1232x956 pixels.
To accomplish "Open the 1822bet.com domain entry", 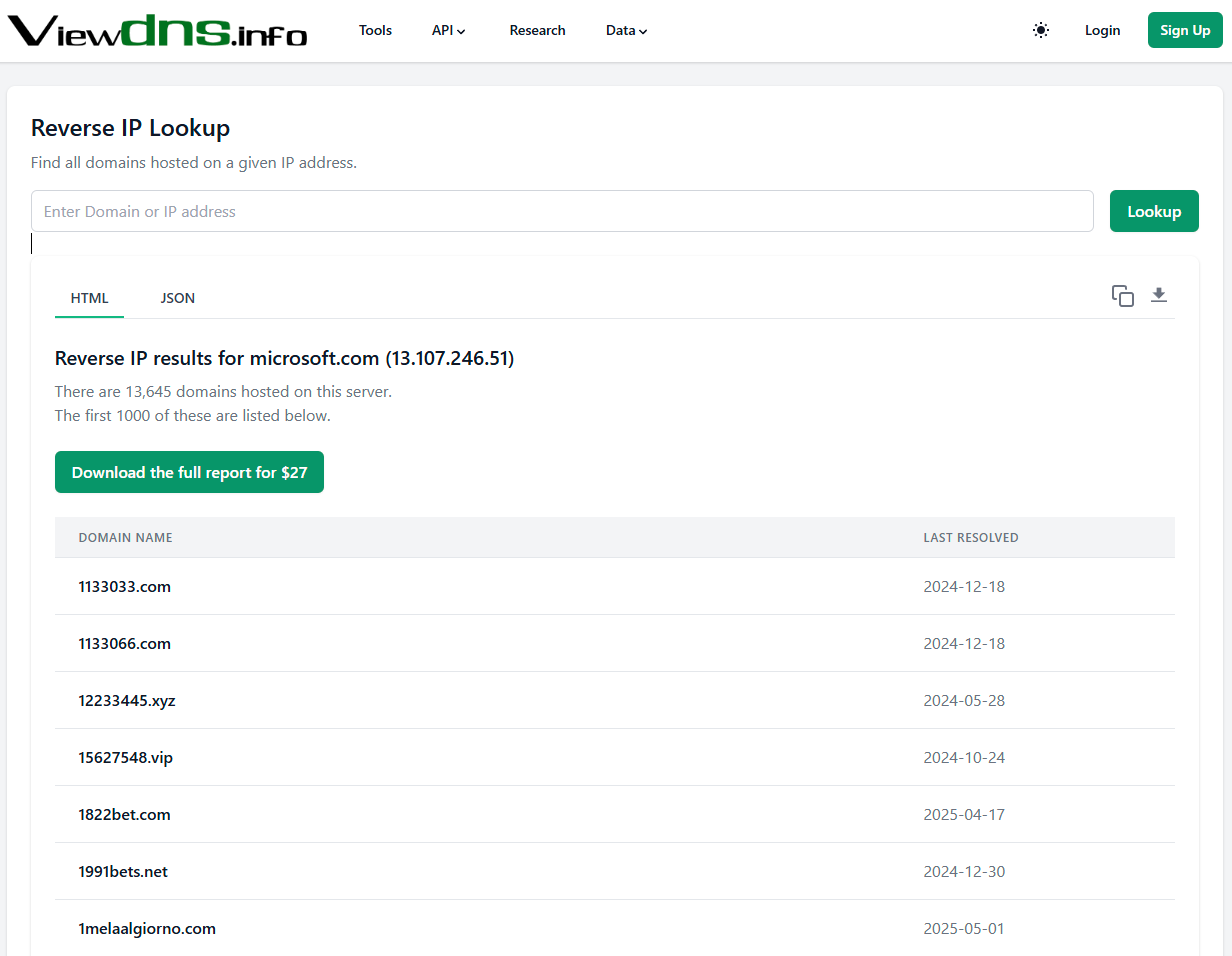I will (x=124, y=814).
